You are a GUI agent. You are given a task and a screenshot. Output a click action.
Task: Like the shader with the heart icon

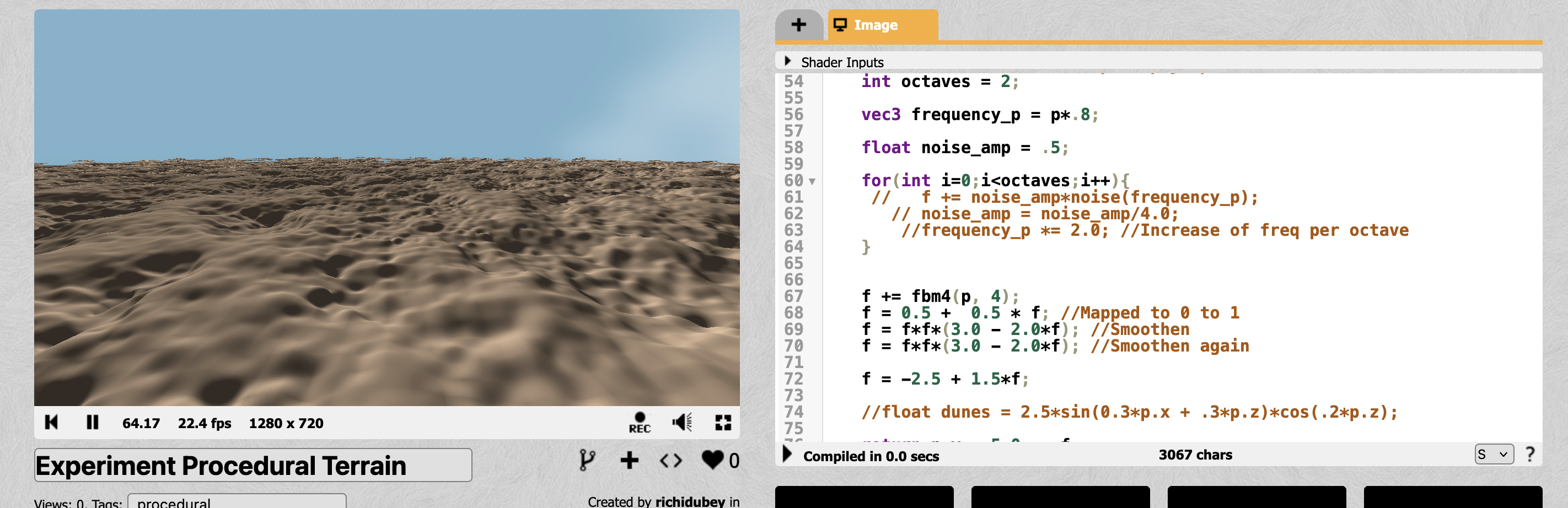712,460
